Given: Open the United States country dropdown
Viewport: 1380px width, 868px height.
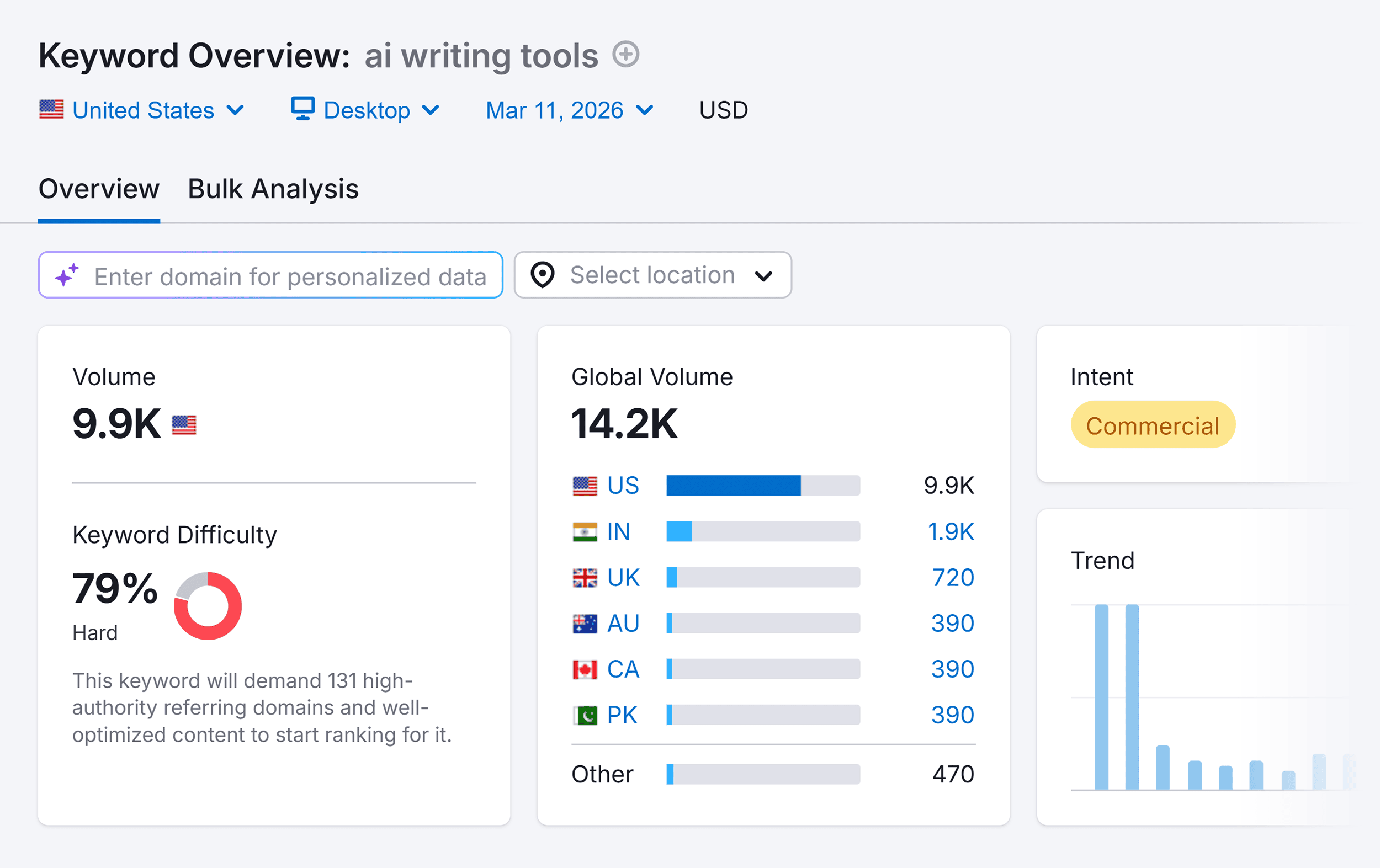Looking at the screenshot, I should click(144, 109).
